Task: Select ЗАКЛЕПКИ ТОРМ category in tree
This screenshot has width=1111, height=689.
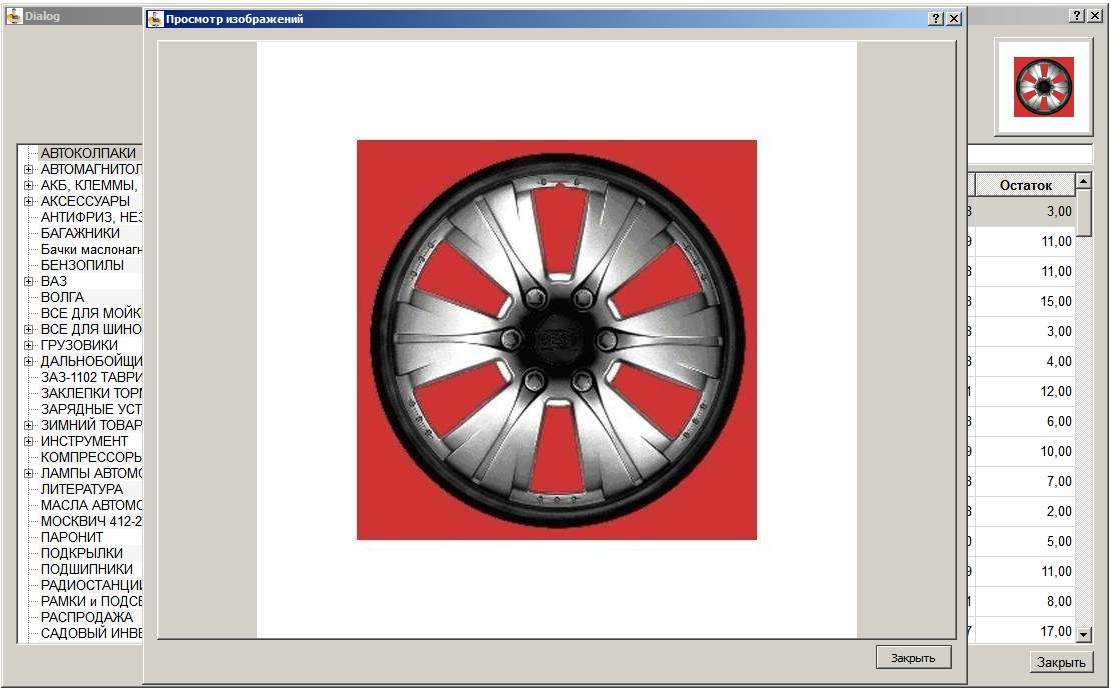Action: [x=91, y=393]
